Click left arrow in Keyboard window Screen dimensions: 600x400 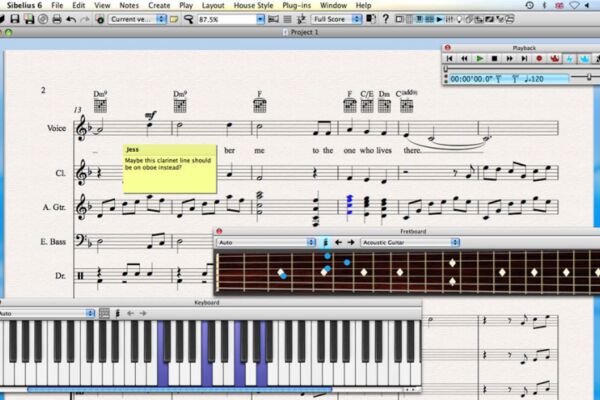coord(130,313)
